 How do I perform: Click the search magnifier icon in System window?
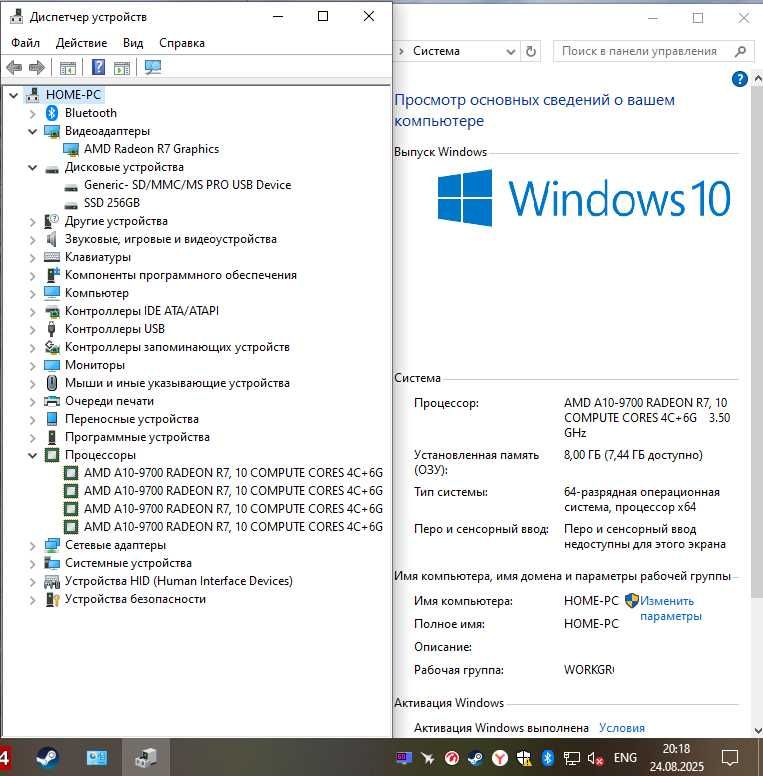[x=740, y=51]
